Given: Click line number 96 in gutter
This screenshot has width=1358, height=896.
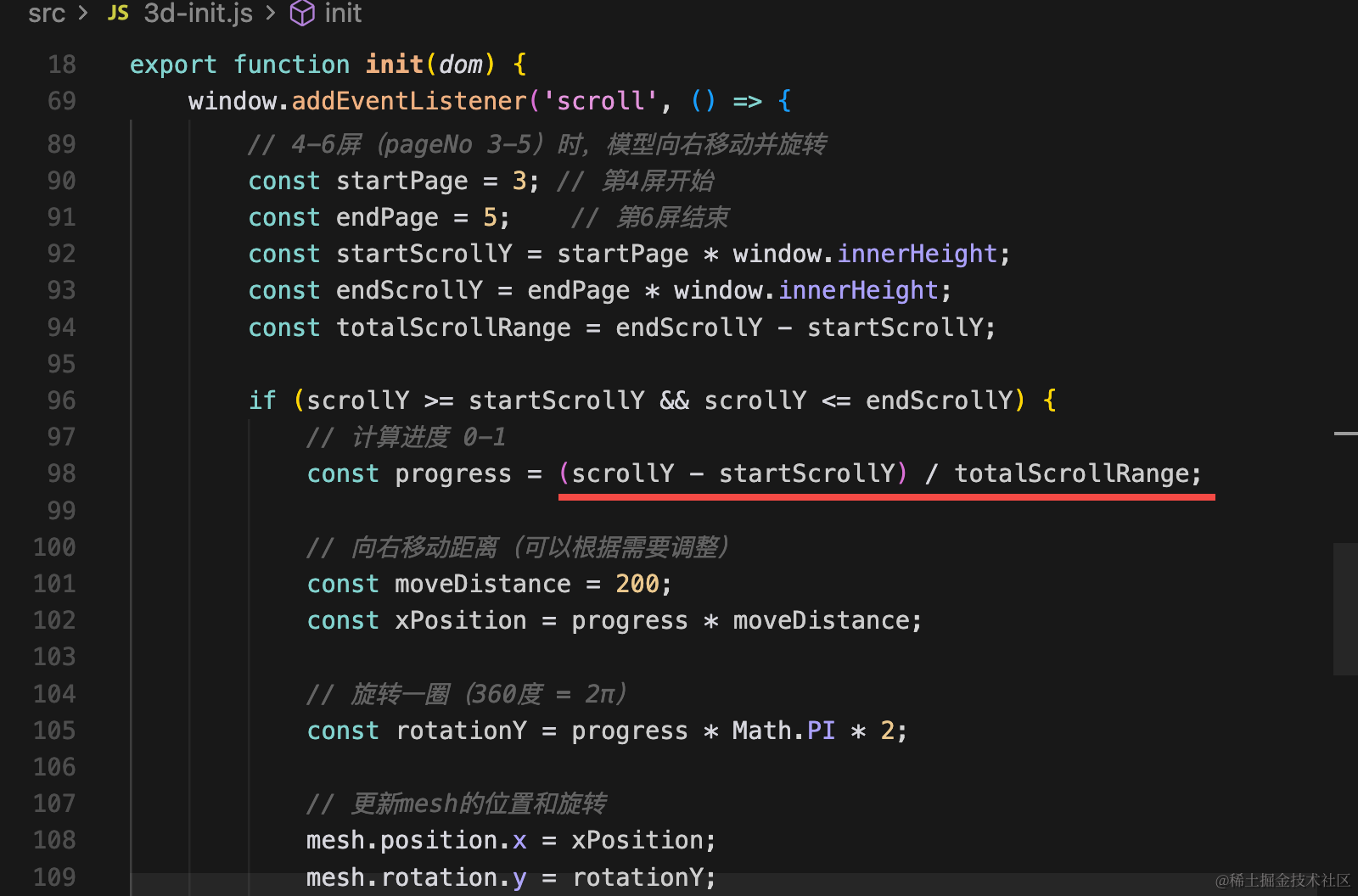Looking at the screenshot, I should [x=62, y=400].
